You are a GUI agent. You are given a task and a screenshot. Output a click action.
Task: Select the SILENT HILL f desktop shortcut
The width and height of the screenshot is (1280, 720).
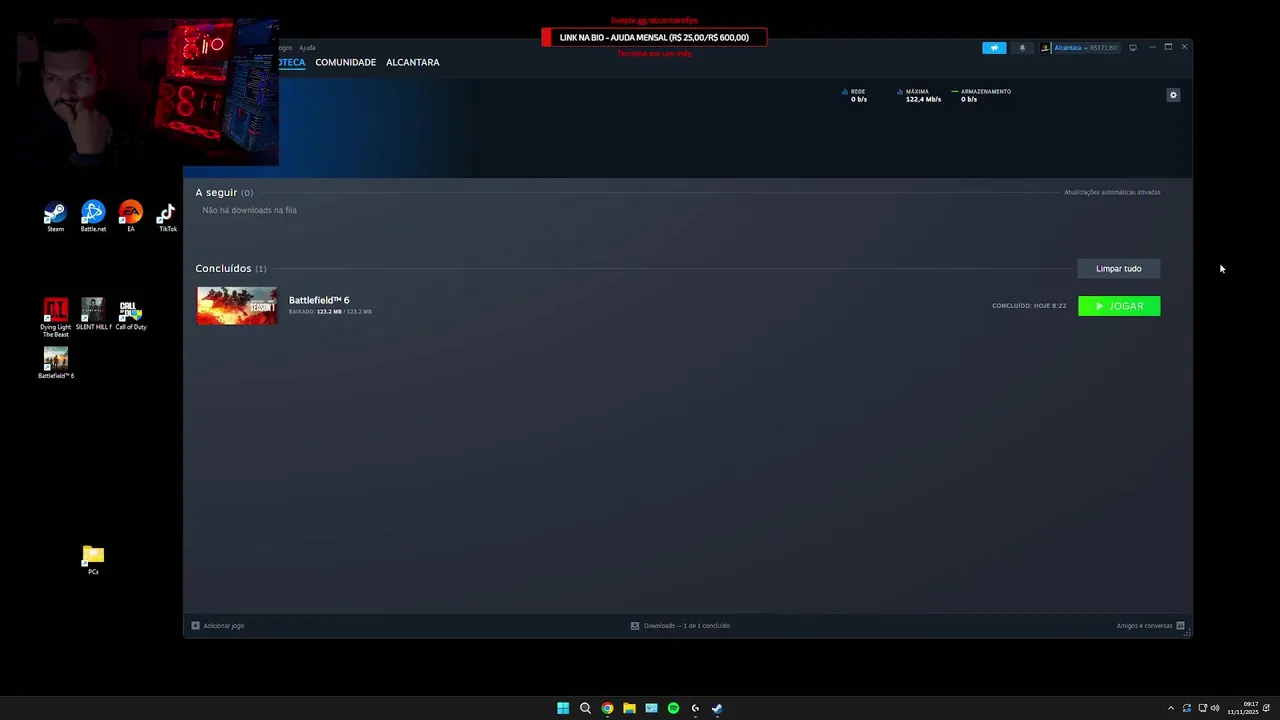93,314
